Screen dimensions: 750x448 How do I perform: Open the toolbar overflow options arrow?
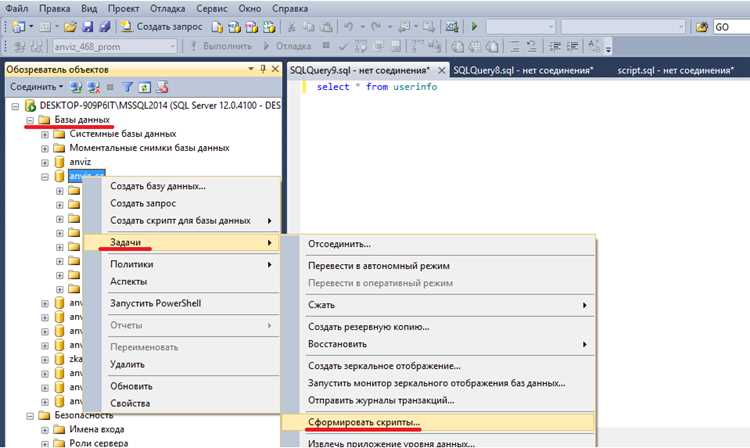click(608, 48)
